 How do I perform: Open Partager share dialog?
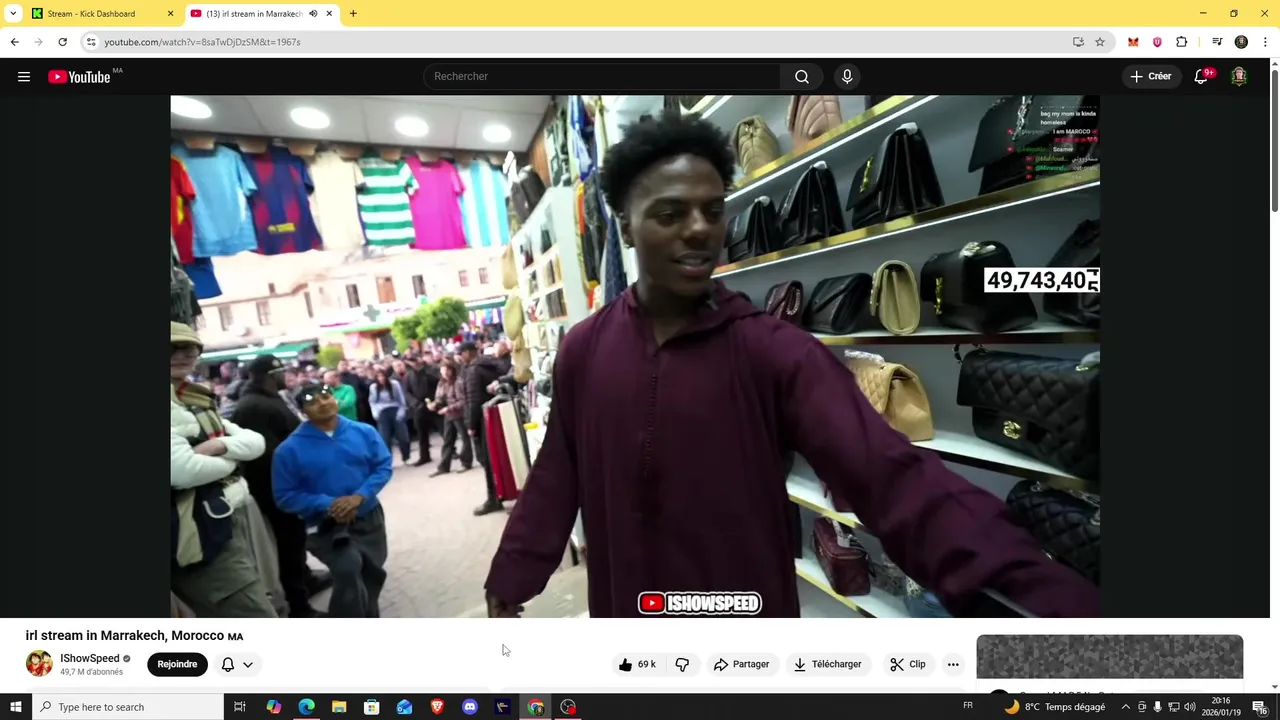pos(741,664)
